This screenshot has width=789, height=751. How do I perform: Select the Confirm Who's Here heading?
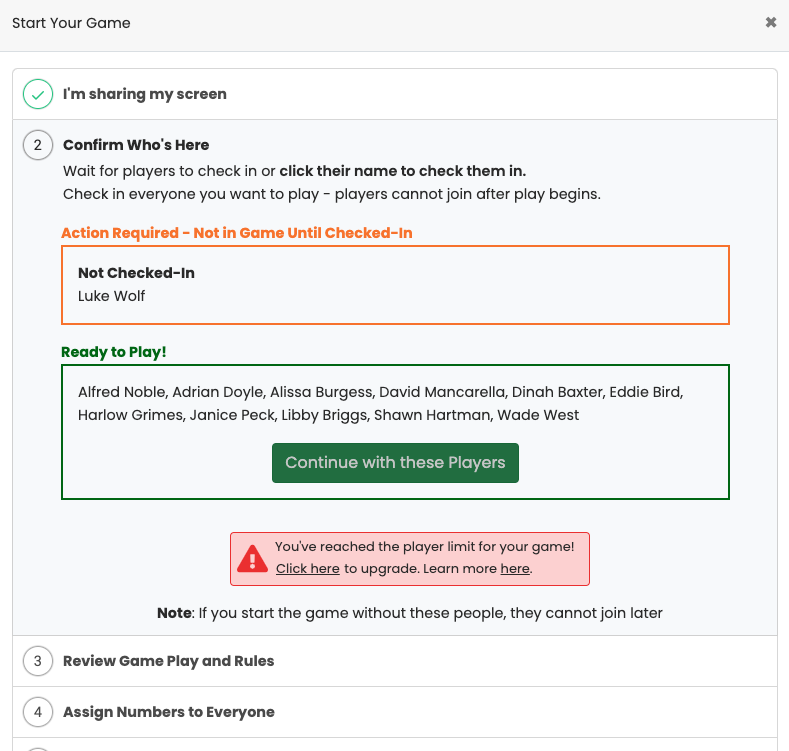(x=136, y=145)
